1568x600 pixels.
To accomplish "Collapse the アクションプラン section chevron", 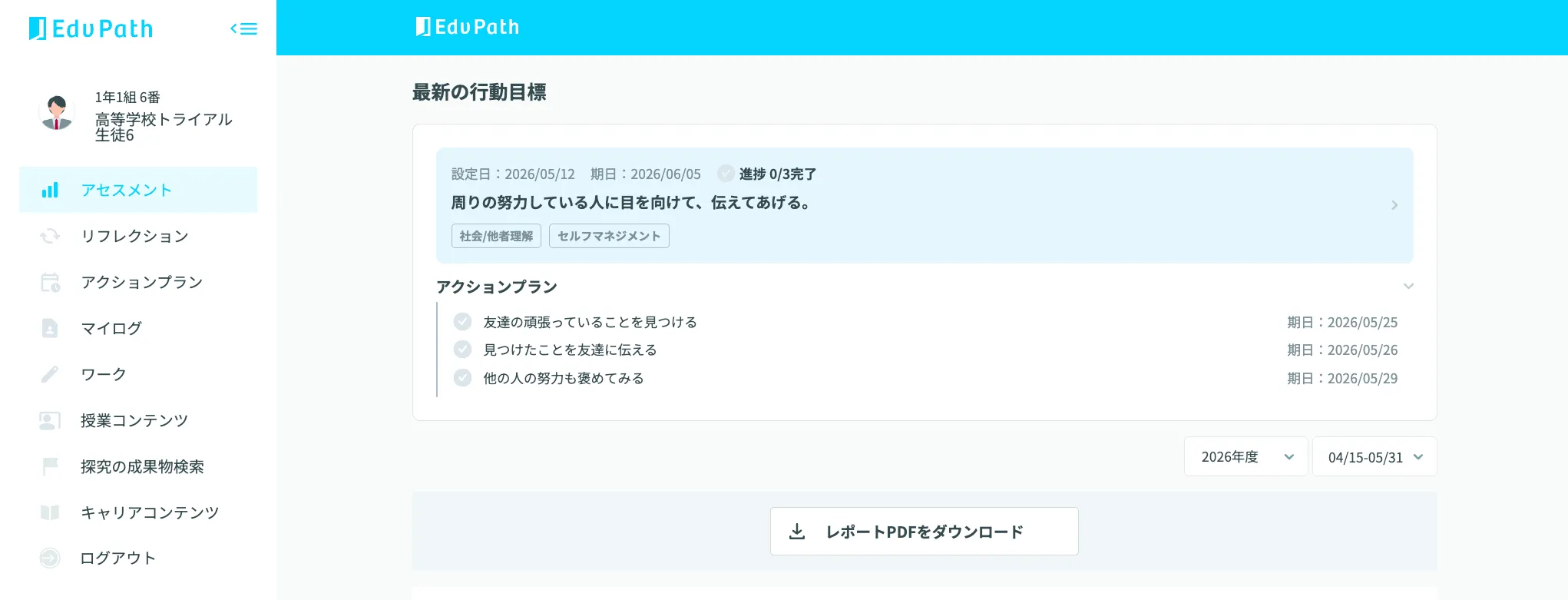I will (x=1408, y=287).
